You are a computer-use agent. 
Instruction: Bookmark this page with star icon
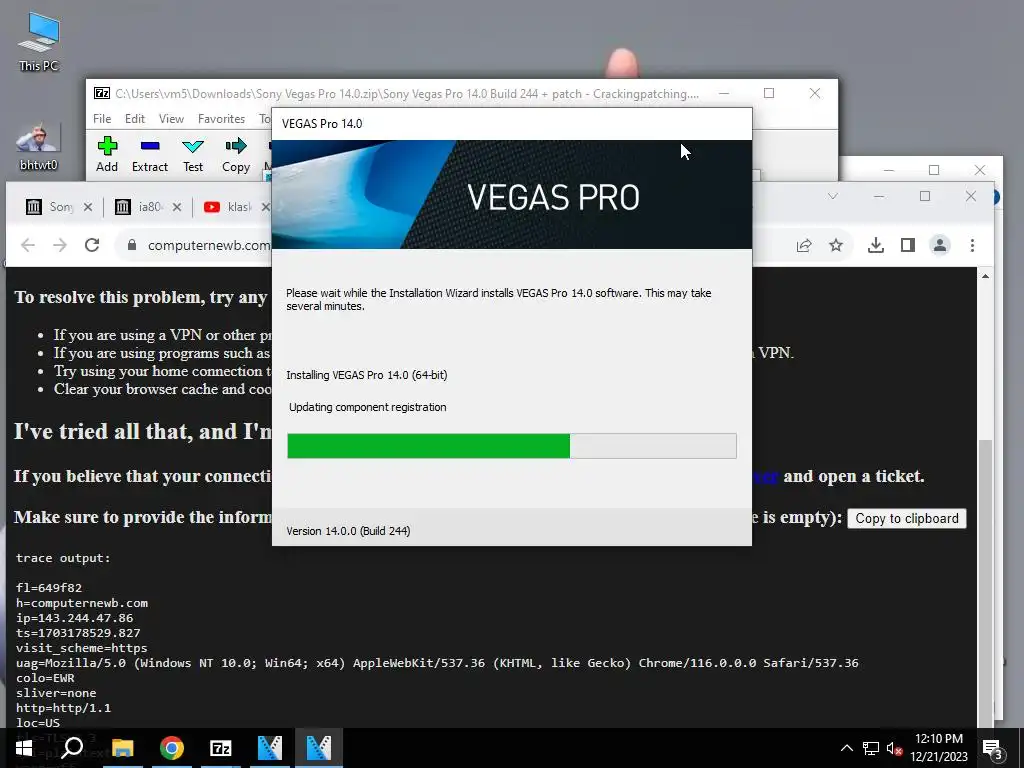836,245
